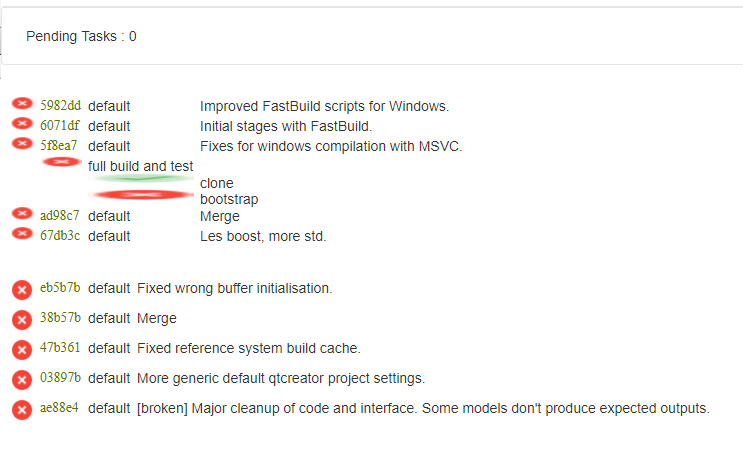
Task: Click red X icon for commit 03897b
Action: click(22, 380)
